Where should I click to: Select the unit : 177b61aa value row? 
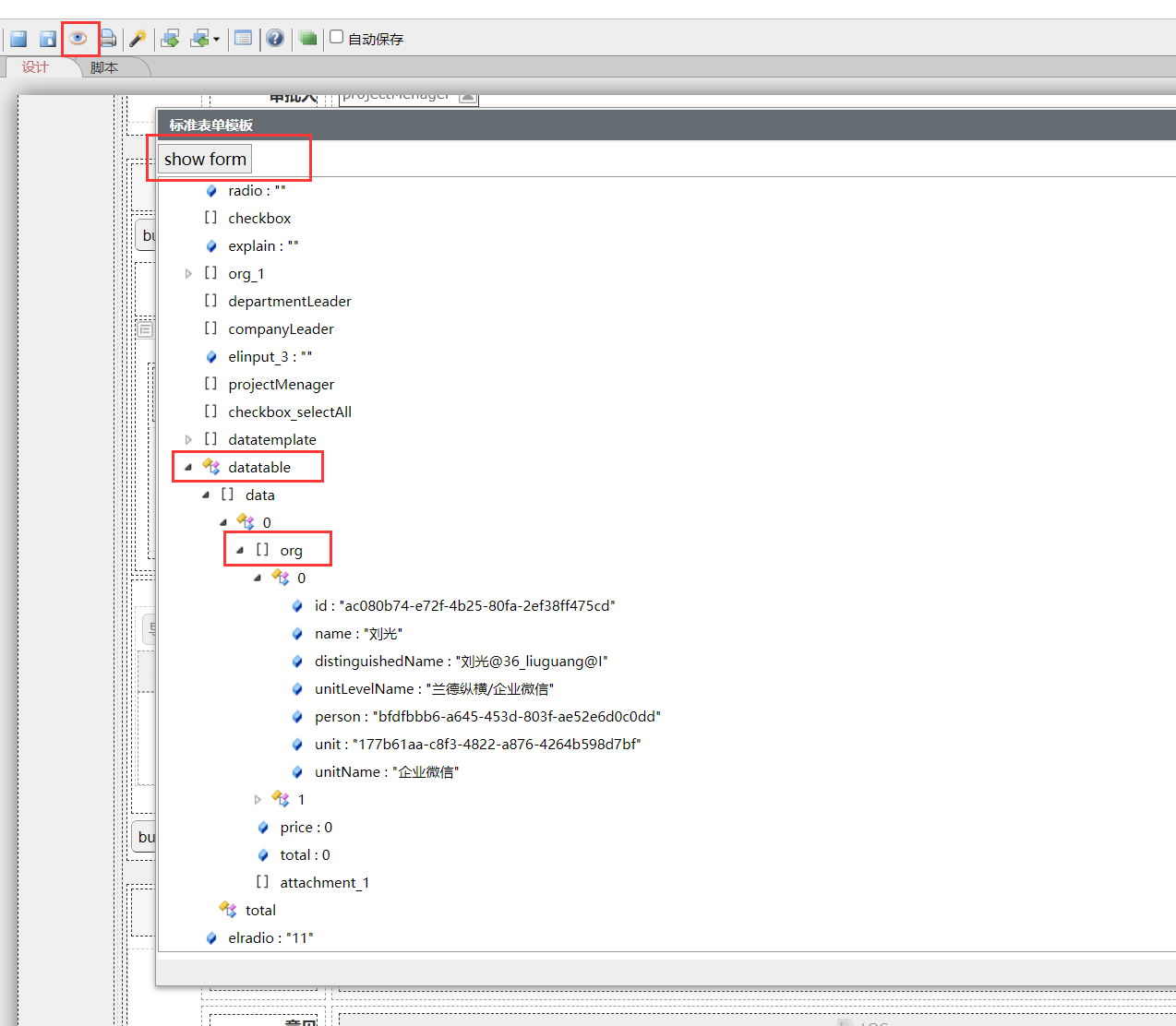[477, 745]
